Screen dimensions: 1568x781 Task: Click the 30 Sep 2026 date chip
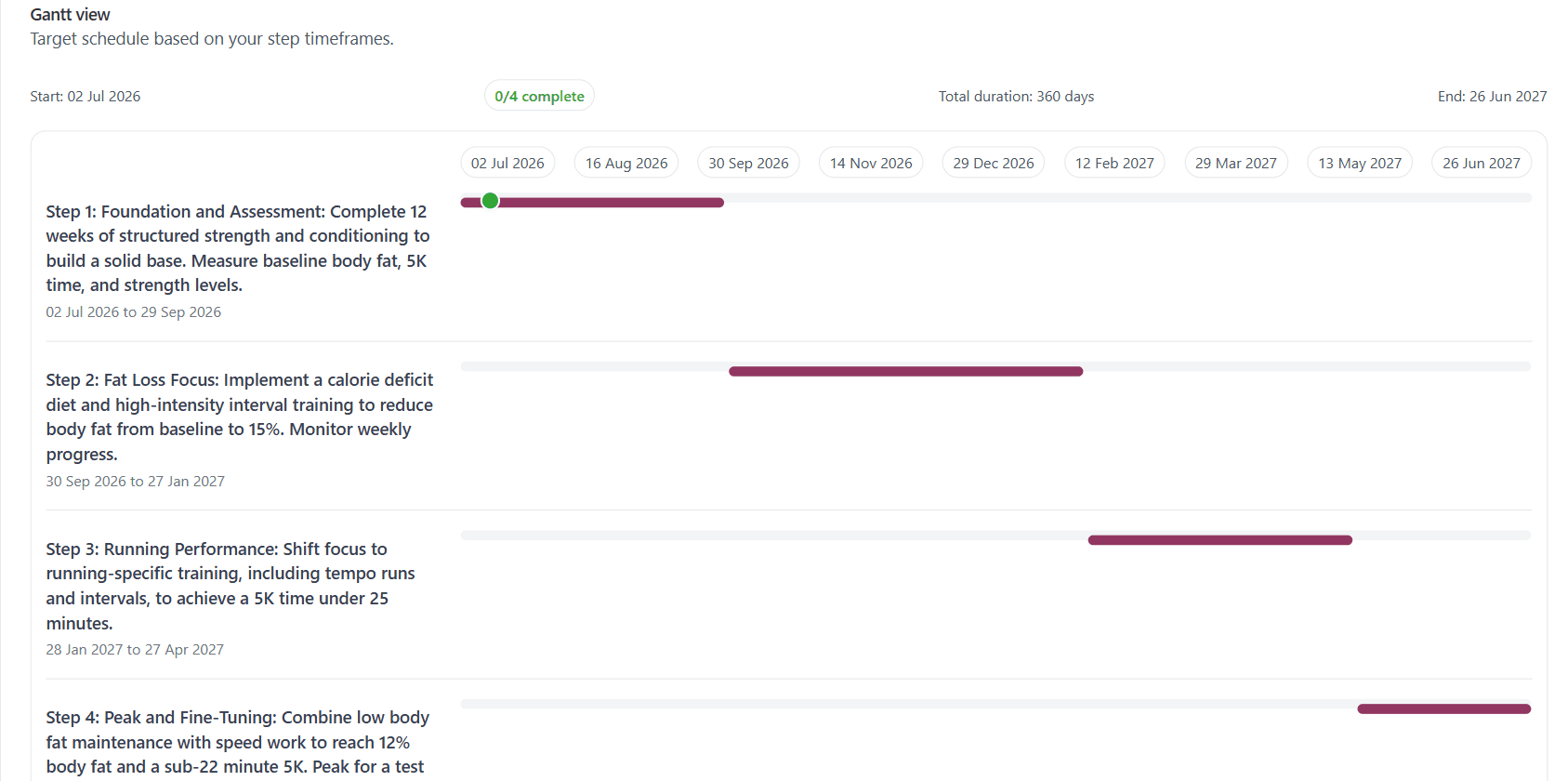tap(748, 163)
